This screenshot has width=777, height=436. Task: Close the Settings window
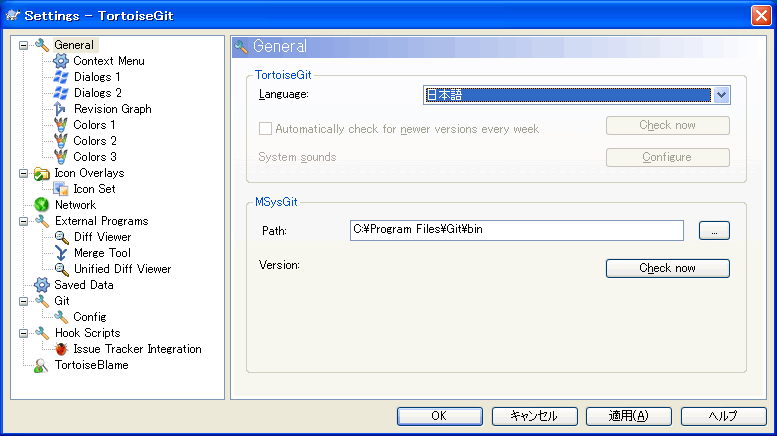click(761, 16)
